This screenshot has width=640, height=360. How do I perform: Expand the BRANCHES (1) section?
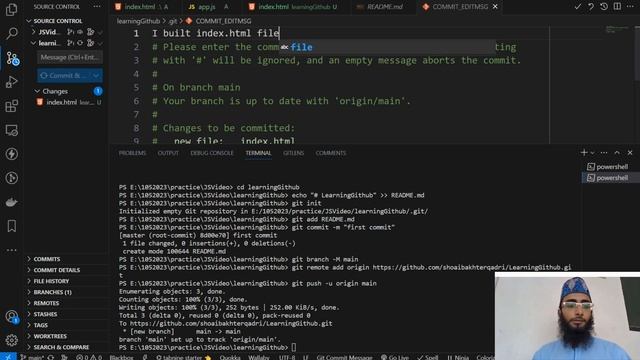coord(52,292)
